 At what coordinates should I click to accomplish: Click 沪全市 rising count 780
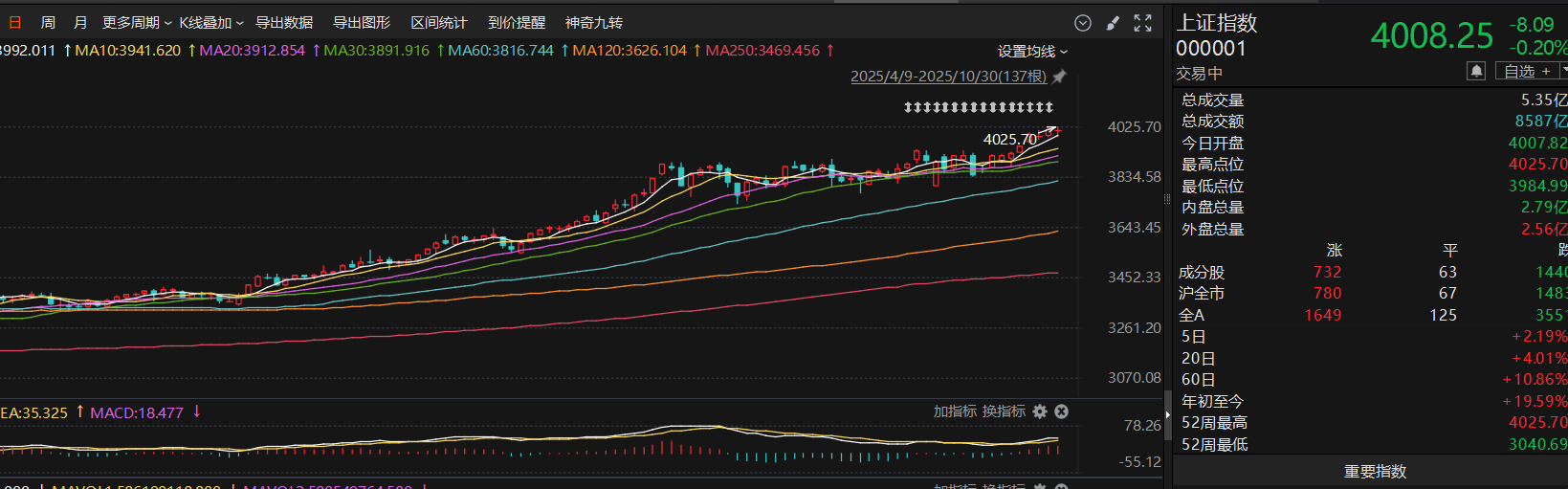click(x=1328, y=294)
